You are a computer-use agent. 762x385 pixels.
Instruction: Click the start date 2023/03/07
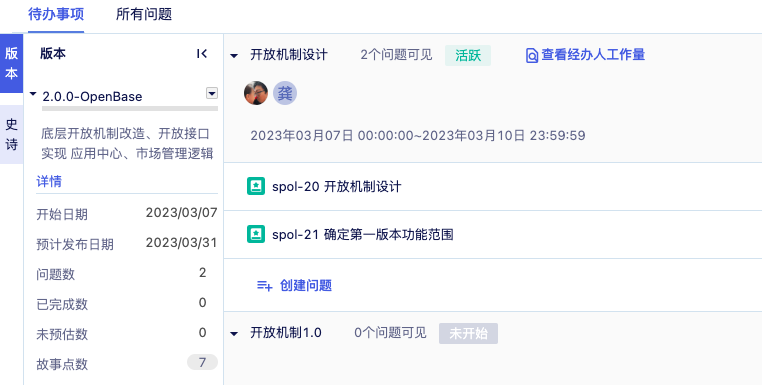tap(181, 212)
